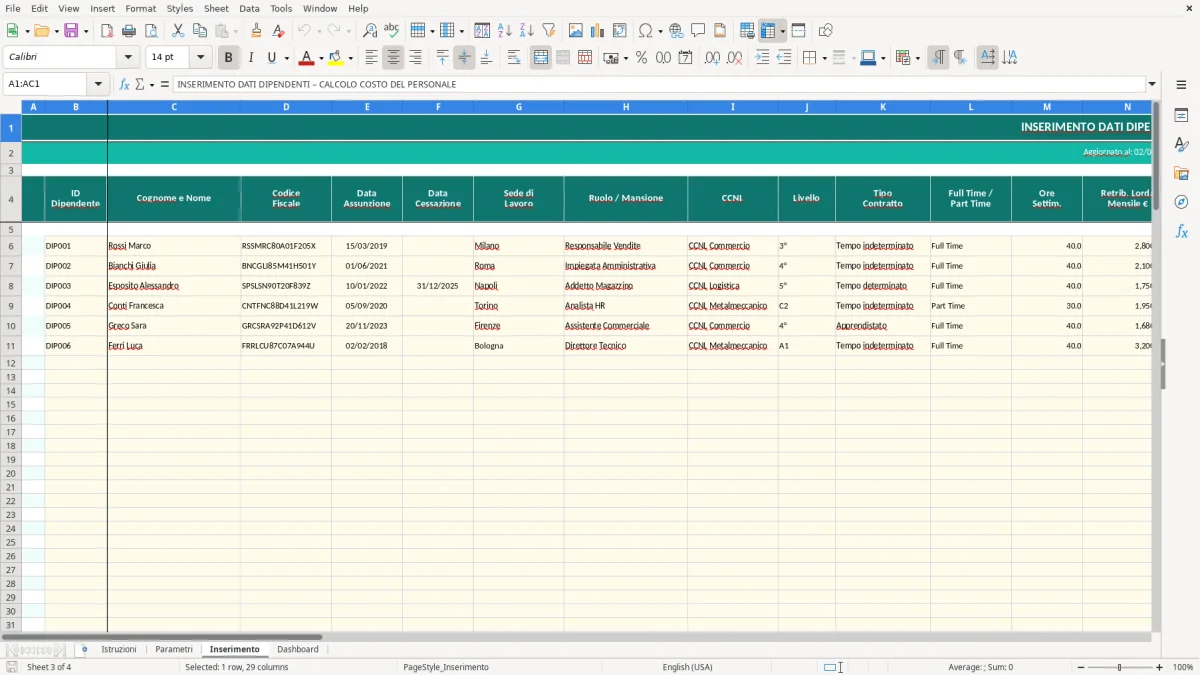
Task: Open Find and Replace
Action: click(x=370, y=31)
